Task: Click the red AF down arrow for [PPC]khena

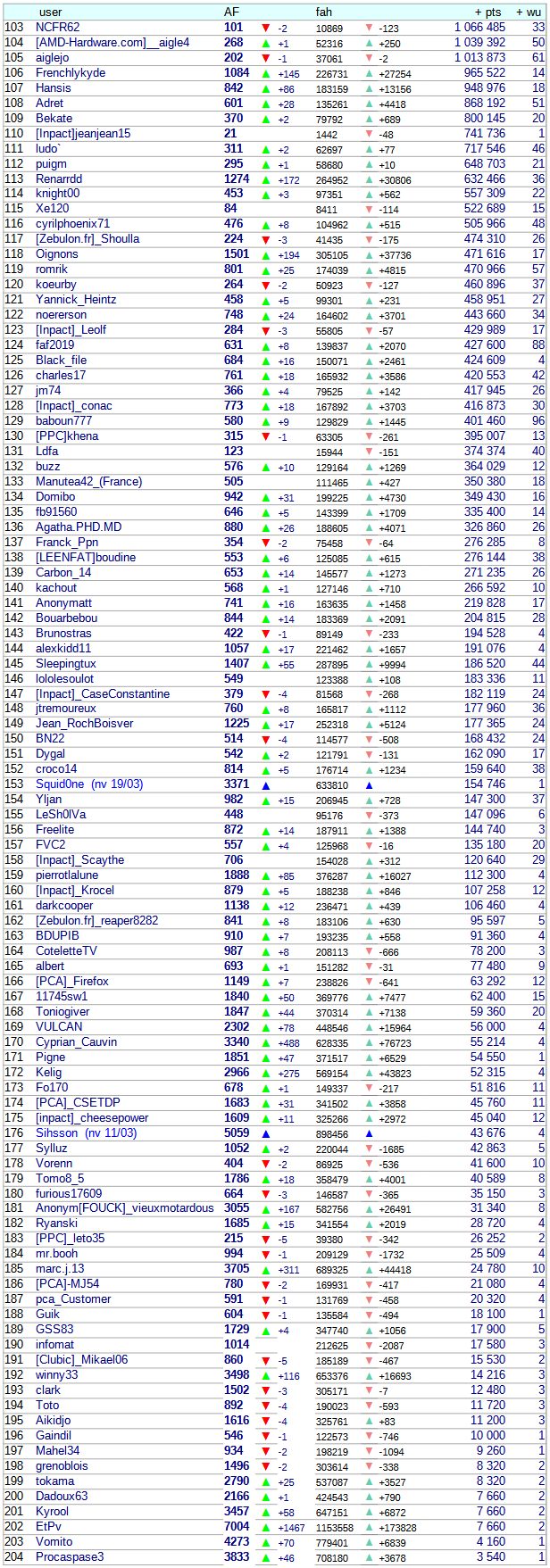Action: tap(265, 437)
